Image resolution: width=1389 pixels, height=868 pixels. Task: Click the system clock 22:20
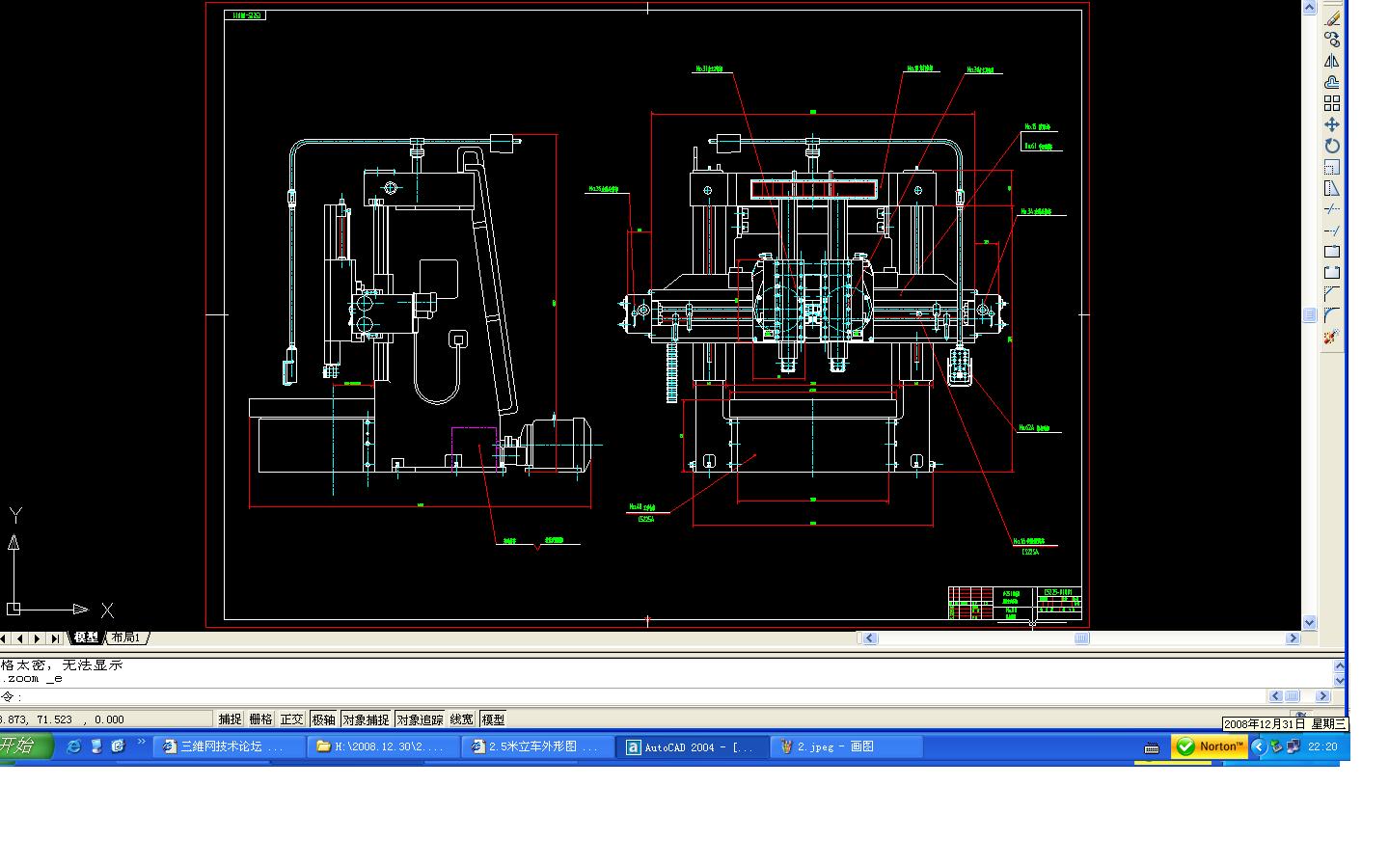[1322, 746]
